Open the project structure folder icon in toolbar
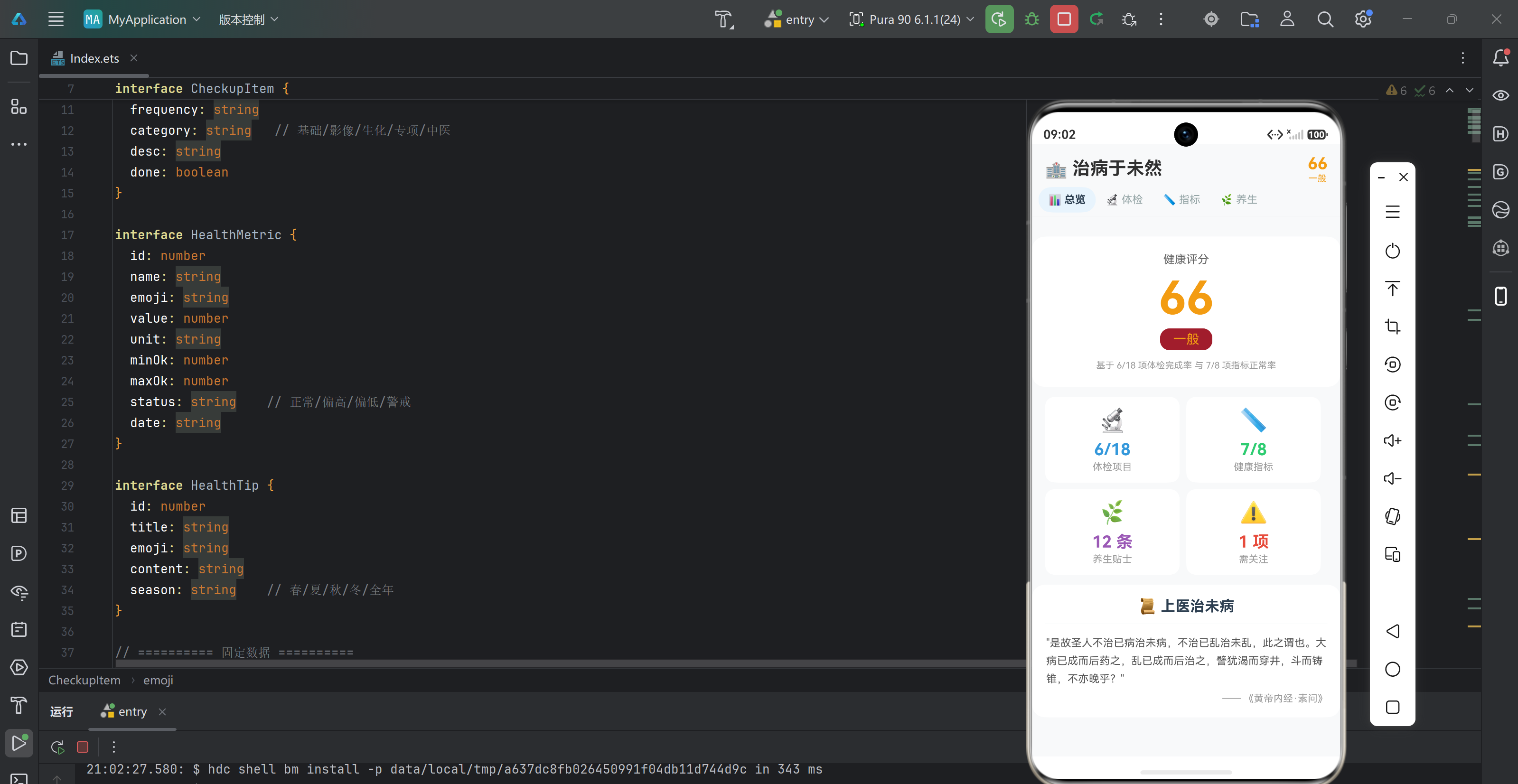This screenshot has height=784, width=1518. [x=1249, y=19]
